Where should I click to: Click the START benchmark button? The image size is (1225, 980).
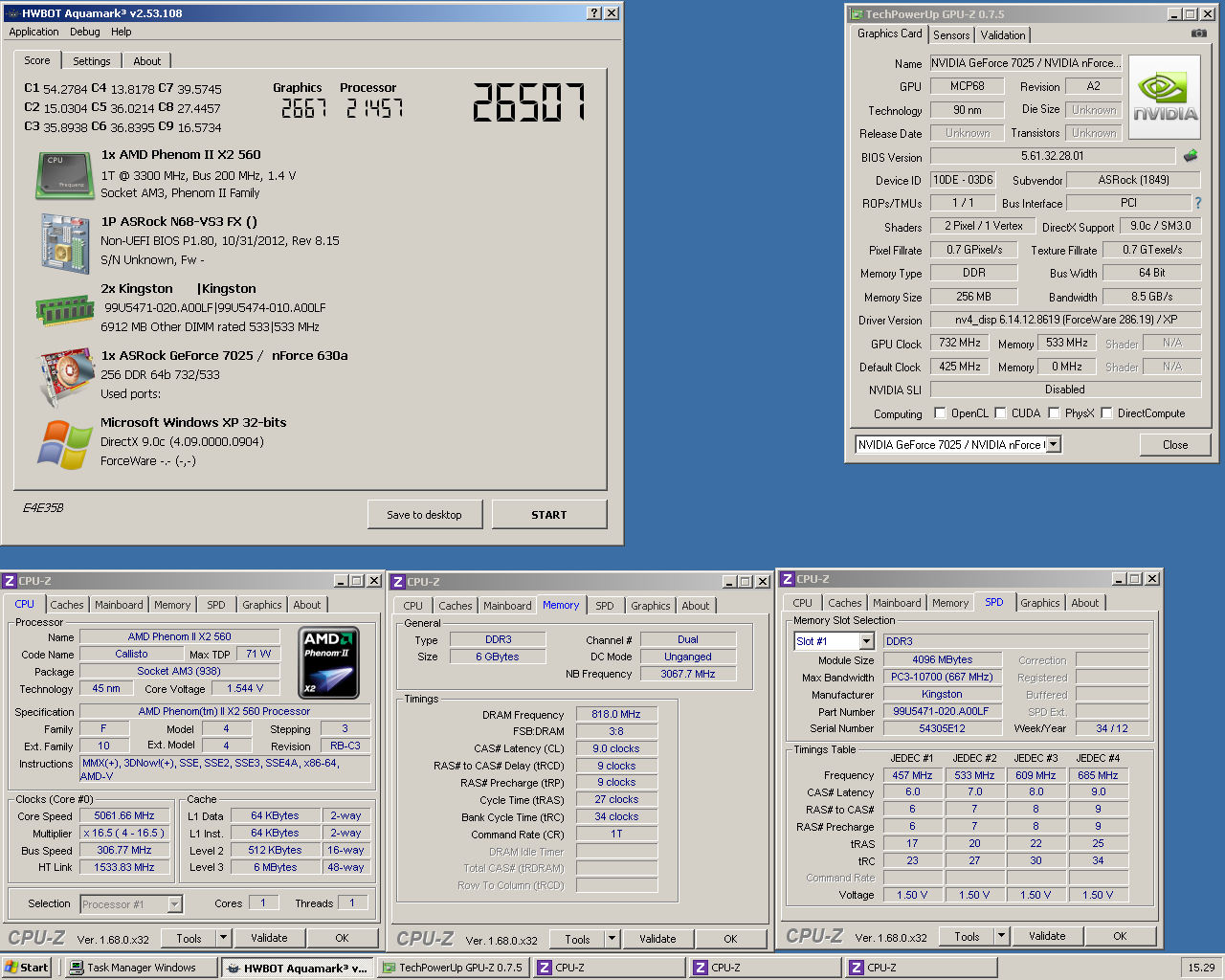[549, 515]
